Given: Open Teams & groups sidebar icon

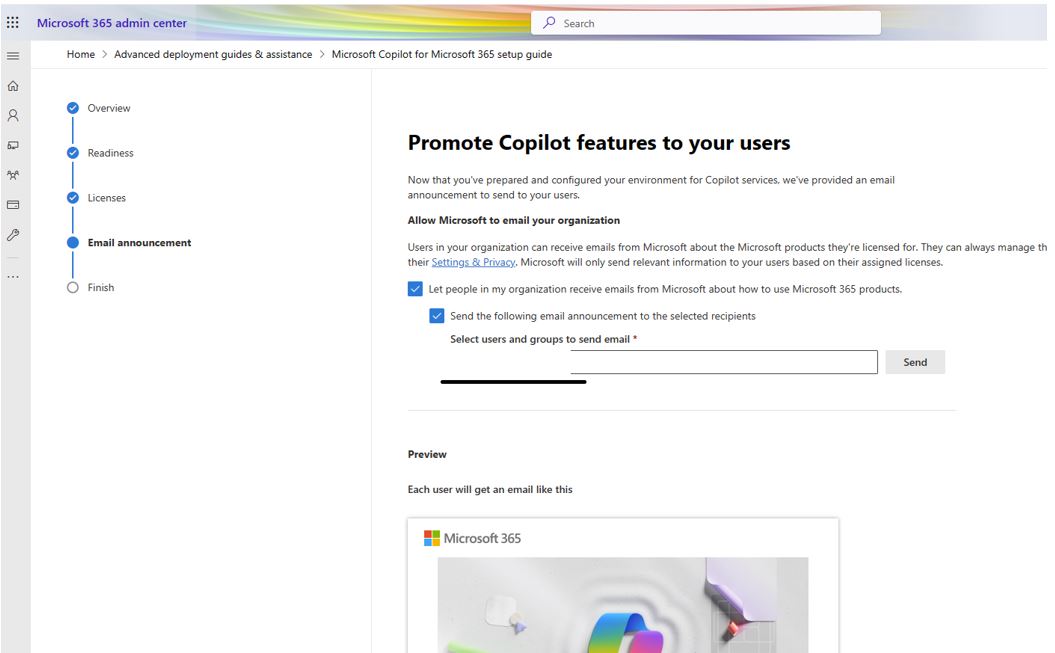Looking at the screenshot, I should (13, 175).
